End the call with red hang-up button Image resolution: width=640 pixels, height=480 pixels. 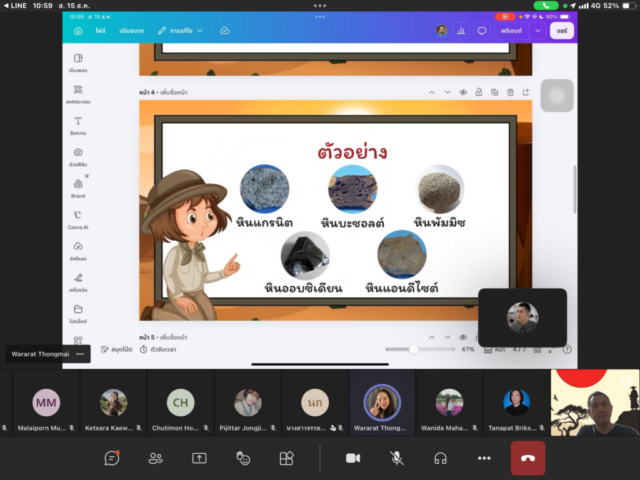[x=528, y=458]
